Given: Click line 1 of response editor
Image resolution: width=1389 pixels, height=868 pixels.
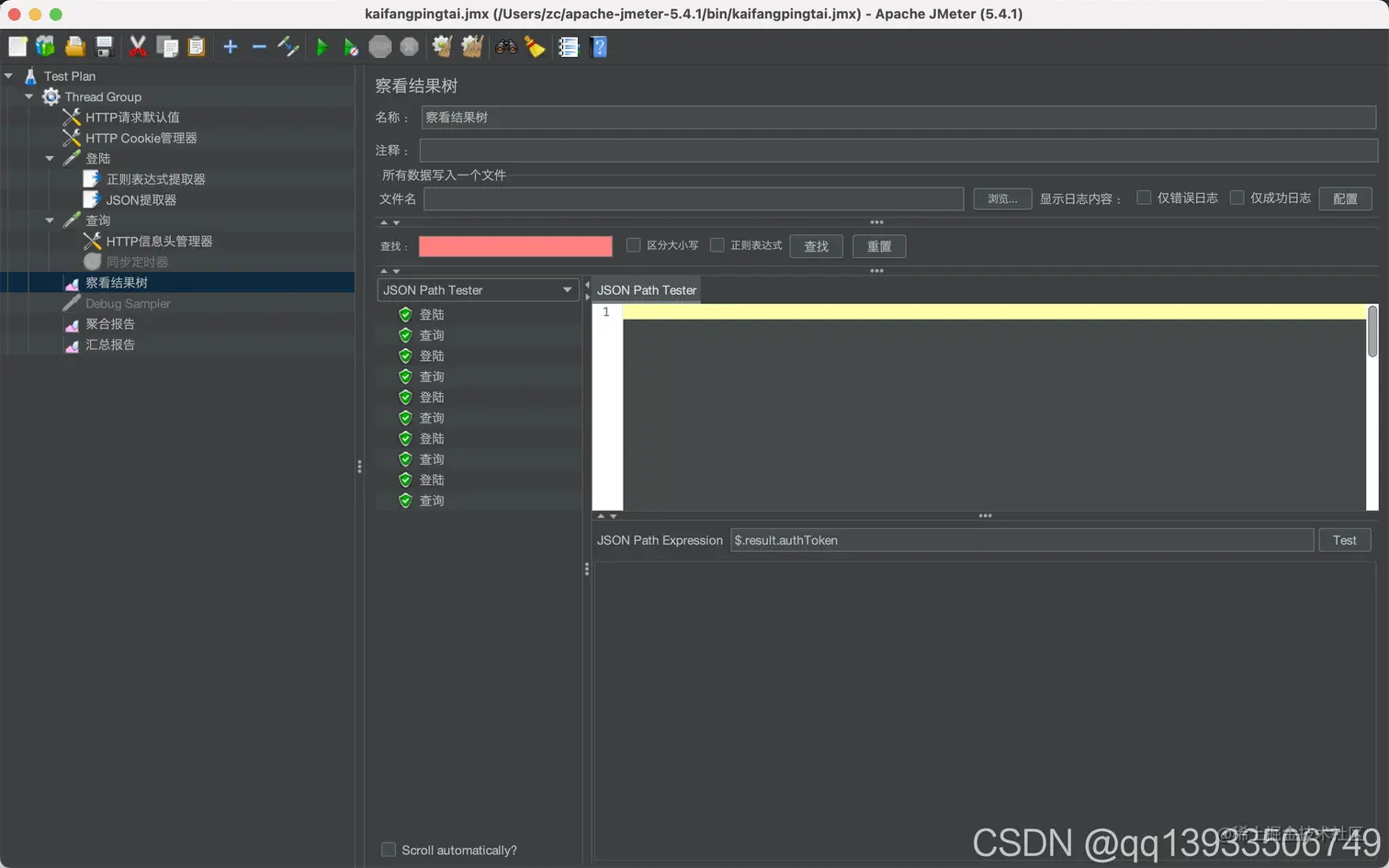Looking at the screenshot, I should [x=995, y=312].
